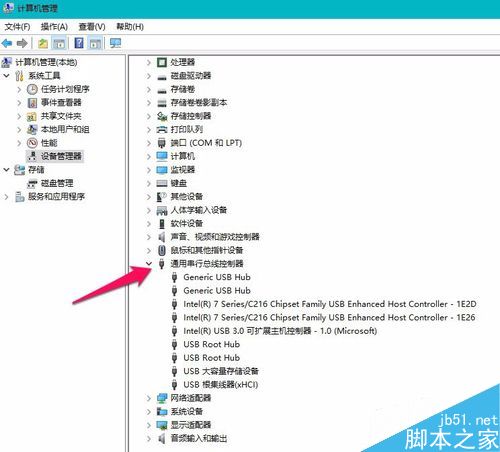Click the 系统工具 tools icon
This screenshot has width=500, height=452.
[19, 76]
